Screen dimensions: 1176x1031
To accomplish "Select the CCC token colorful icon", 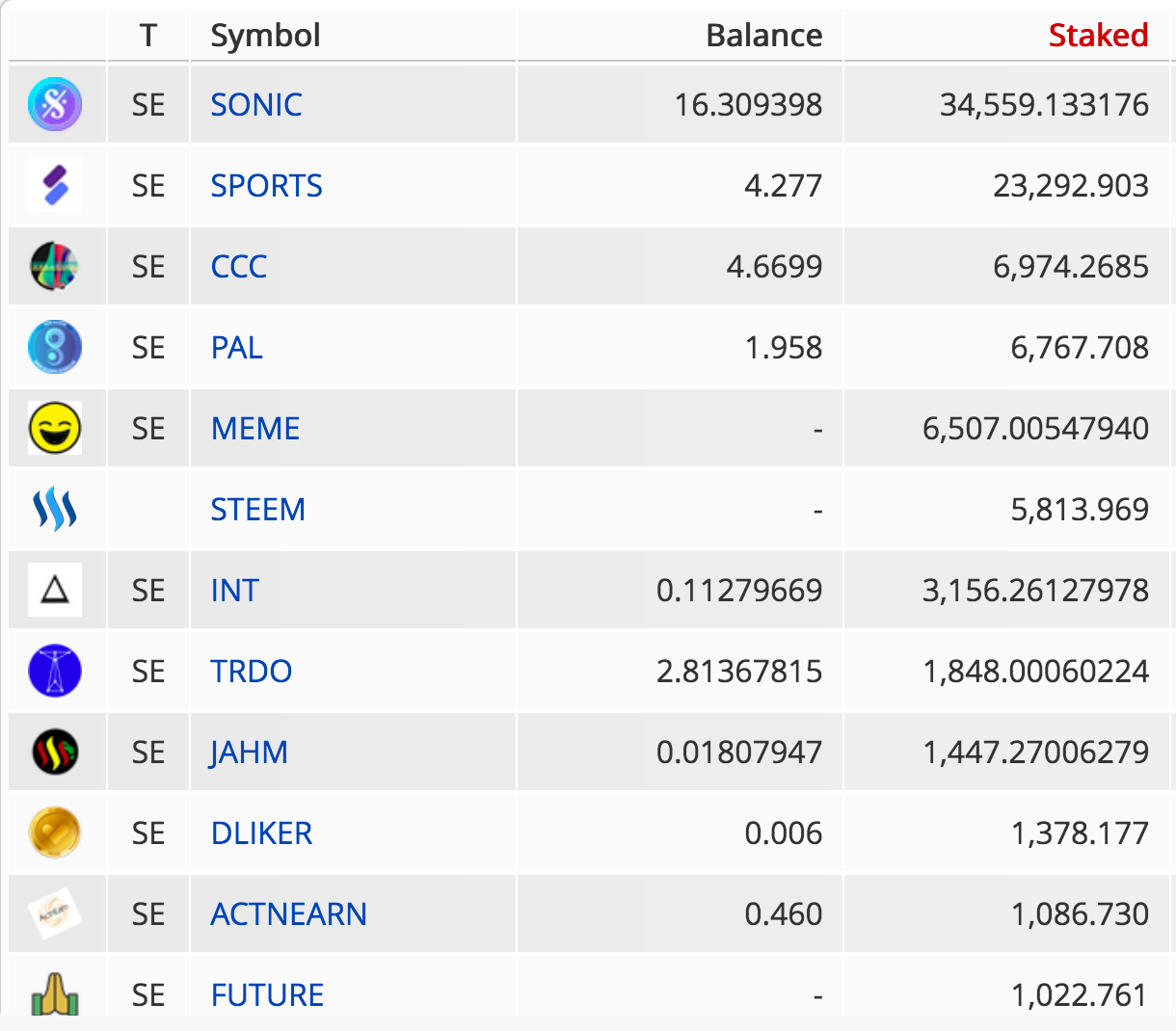I will [55, 266].
